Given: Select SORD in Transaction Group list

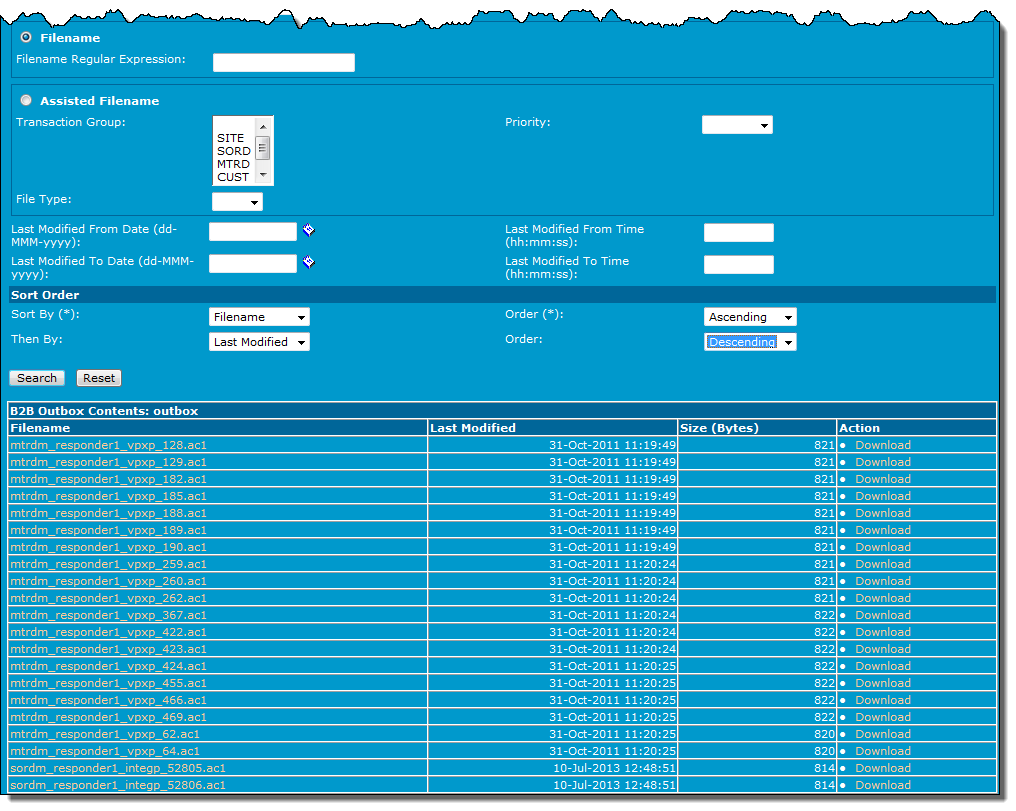Looking at the screenshot, I should point(234,151).
